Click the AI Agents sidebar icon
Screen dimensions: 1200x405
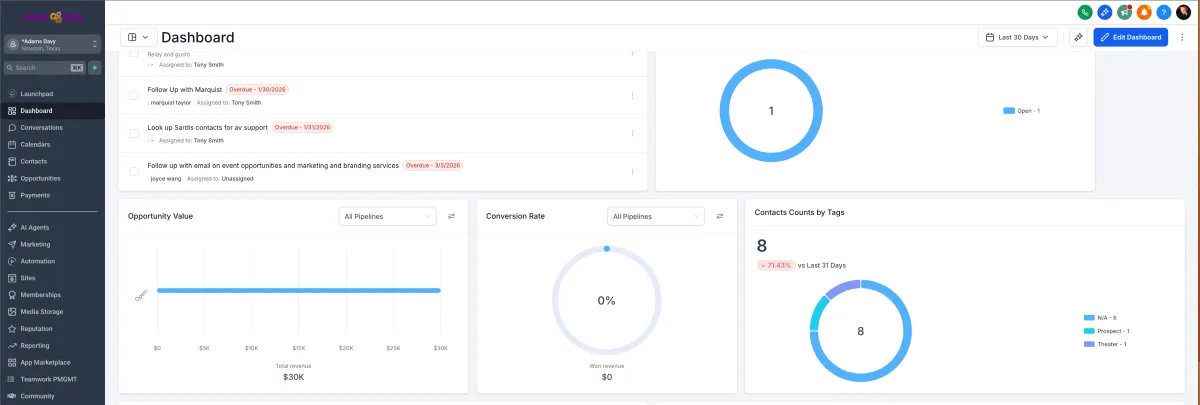pos(12,227)
